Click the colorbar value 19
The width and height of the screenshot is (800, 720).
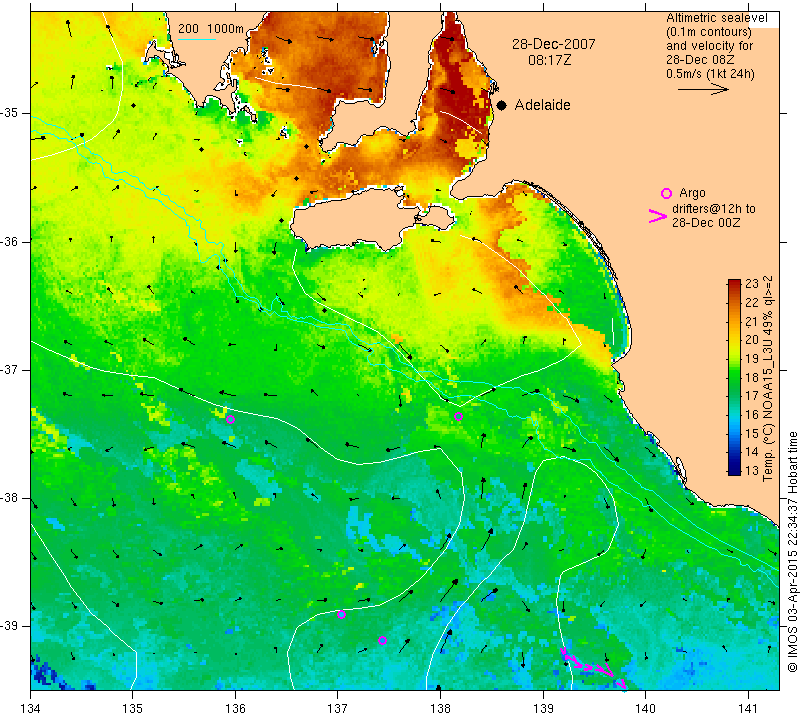tap(752, 359)
